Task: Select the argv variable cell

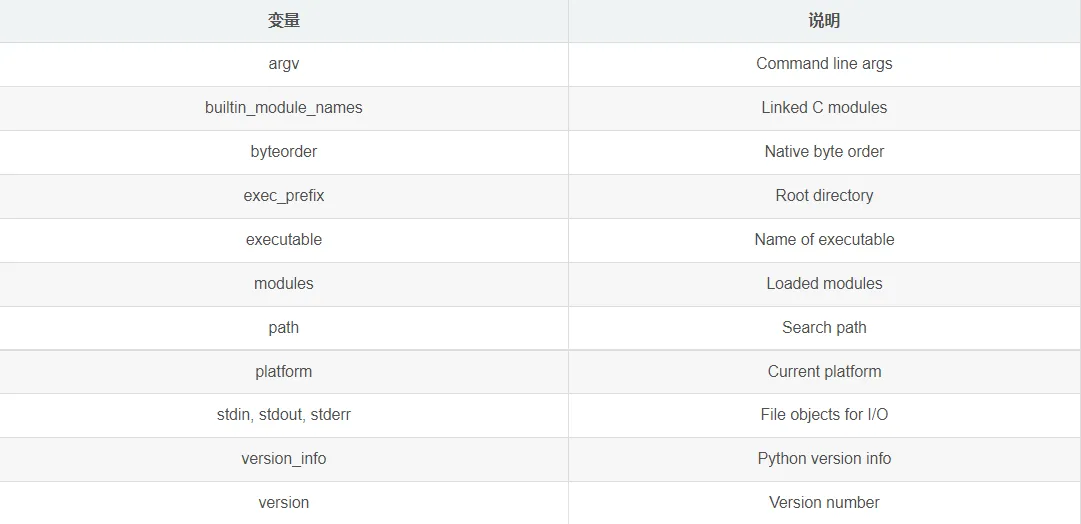Action: pyautogui.click(x=284, y=63)
